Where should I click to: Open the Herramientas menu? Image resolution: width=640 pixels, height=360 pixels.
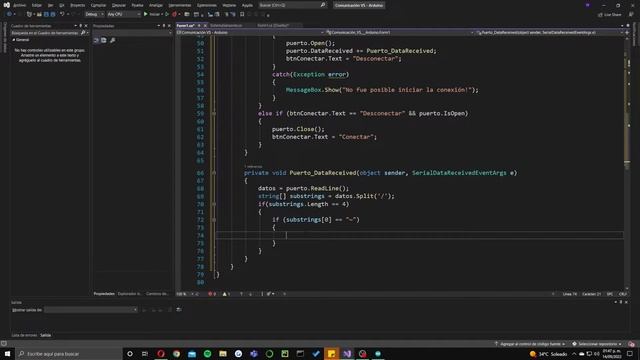(180, 5)
